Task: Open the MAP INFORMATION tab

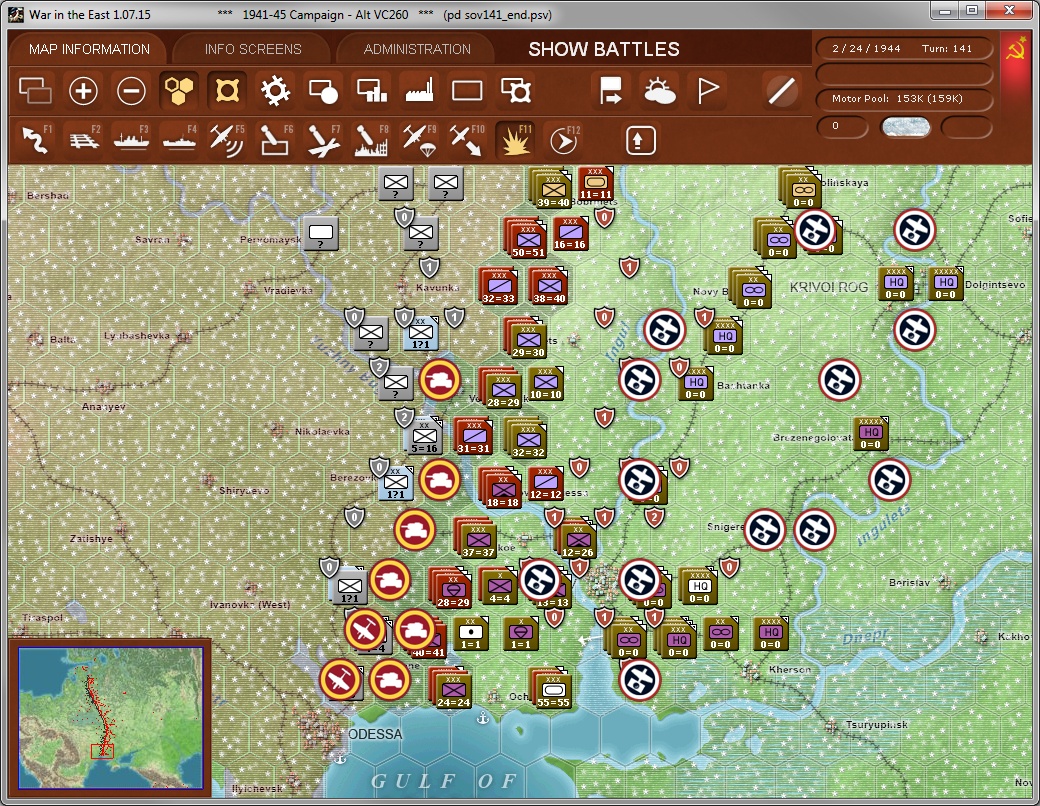Action: coord(89,49)
